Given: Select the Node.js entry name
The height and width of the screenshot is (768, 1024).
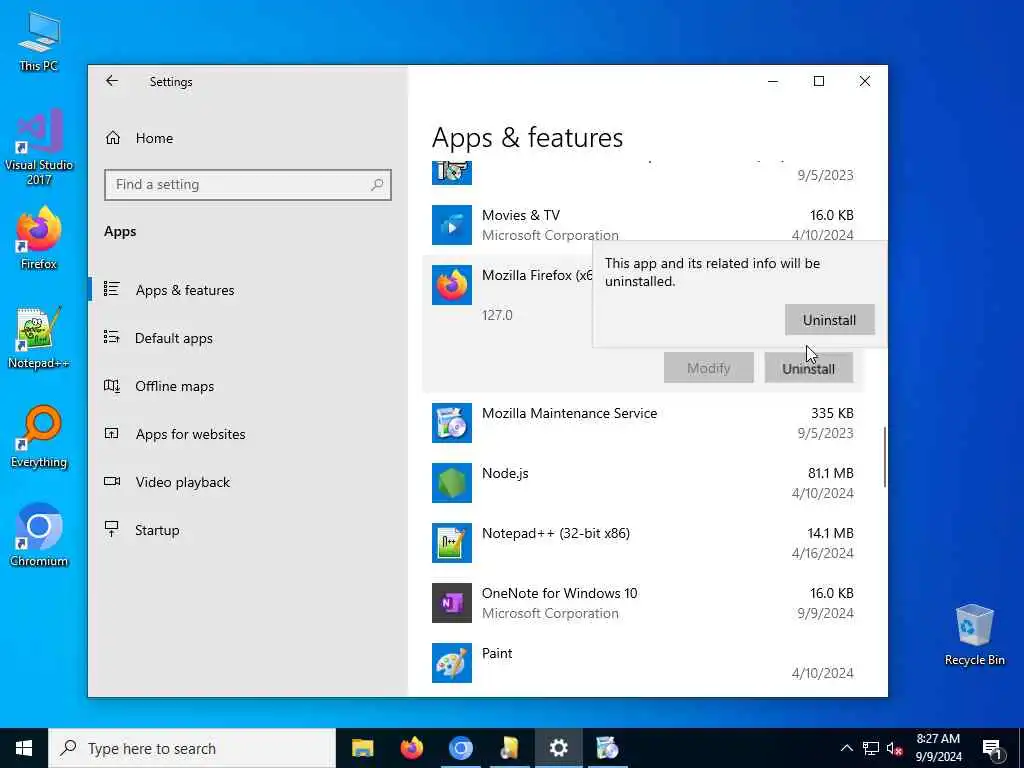Looking at the screenshot, I should point(505,473).
